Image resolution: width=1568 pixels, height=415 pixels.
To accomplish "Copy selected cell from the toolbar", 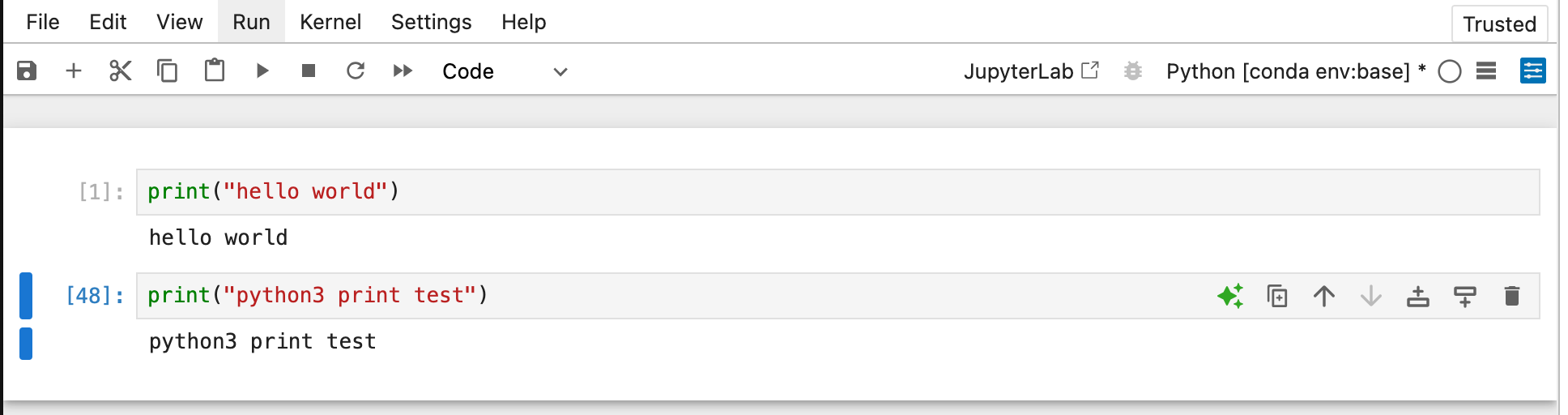I will coord(168,71).
